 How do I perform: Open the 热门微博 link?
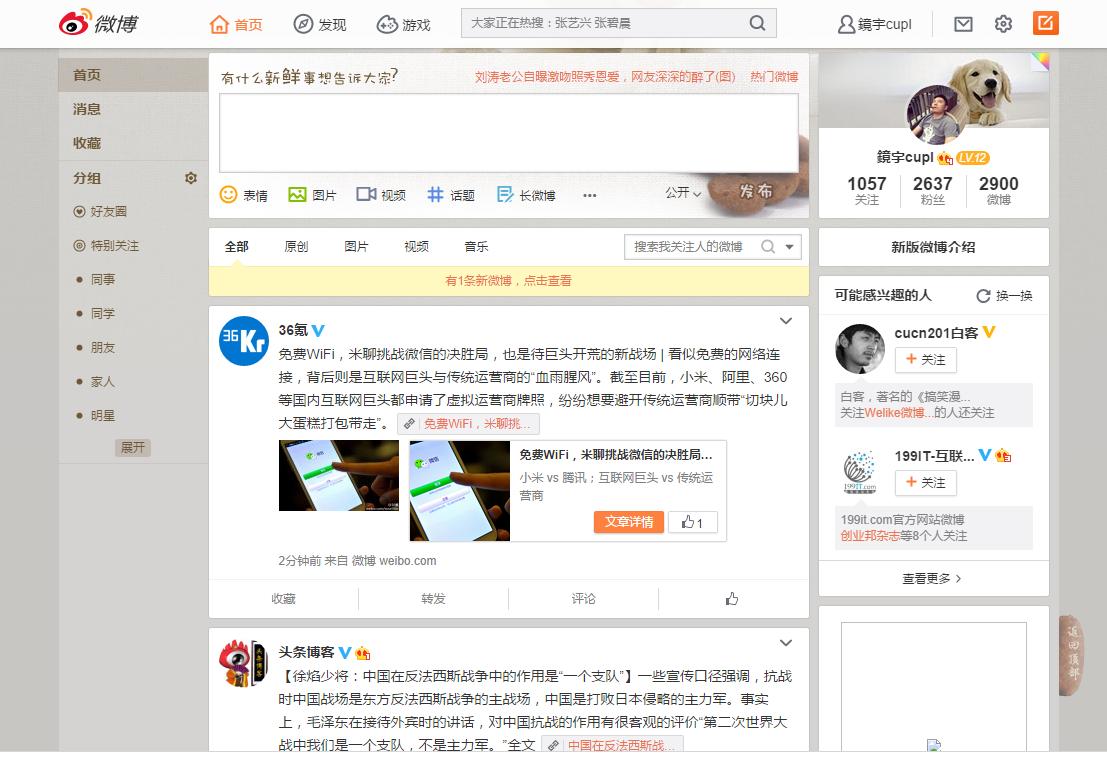click(774, 76)
